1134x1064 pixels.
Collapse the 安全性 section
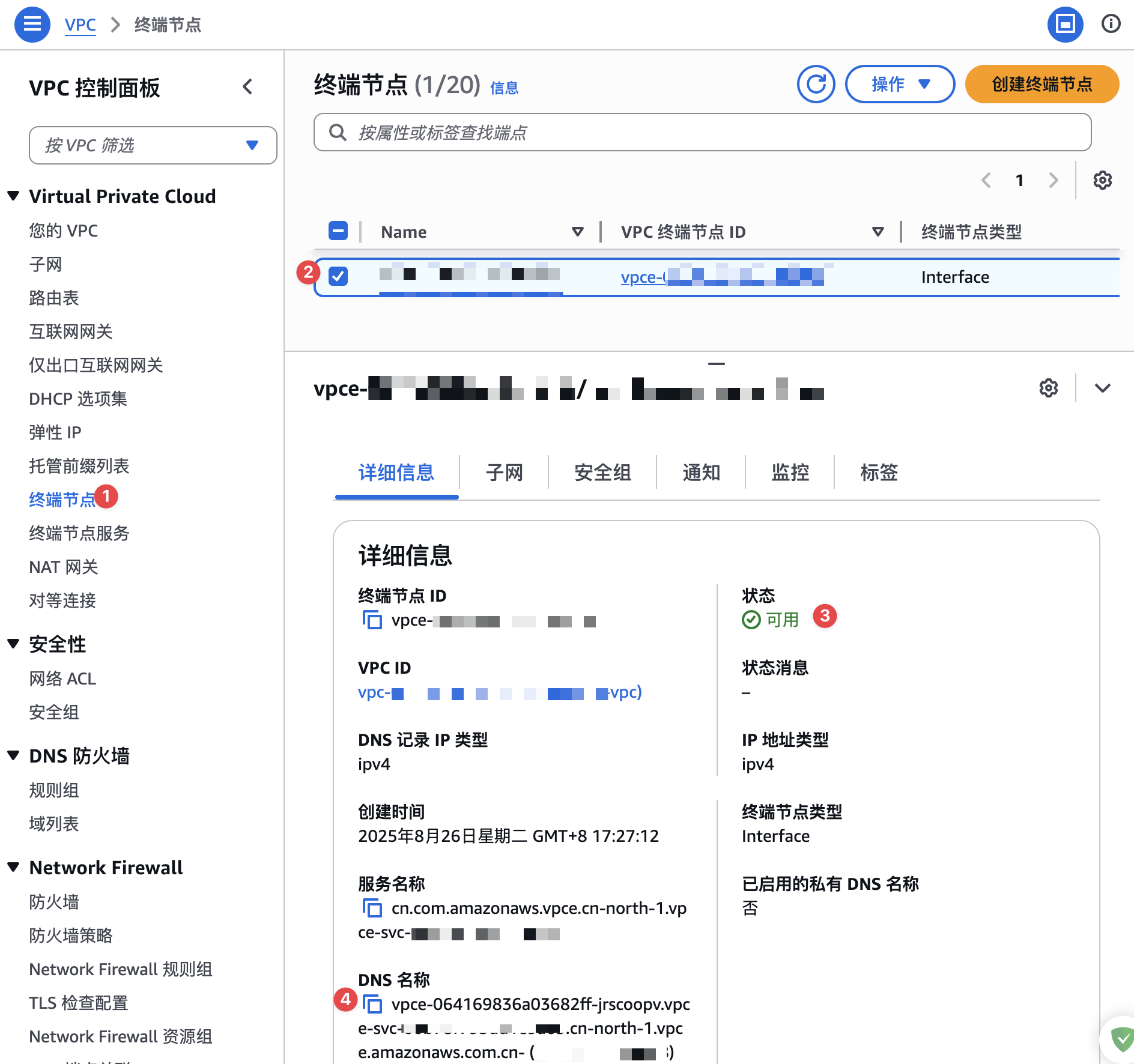tap(13, 644)
